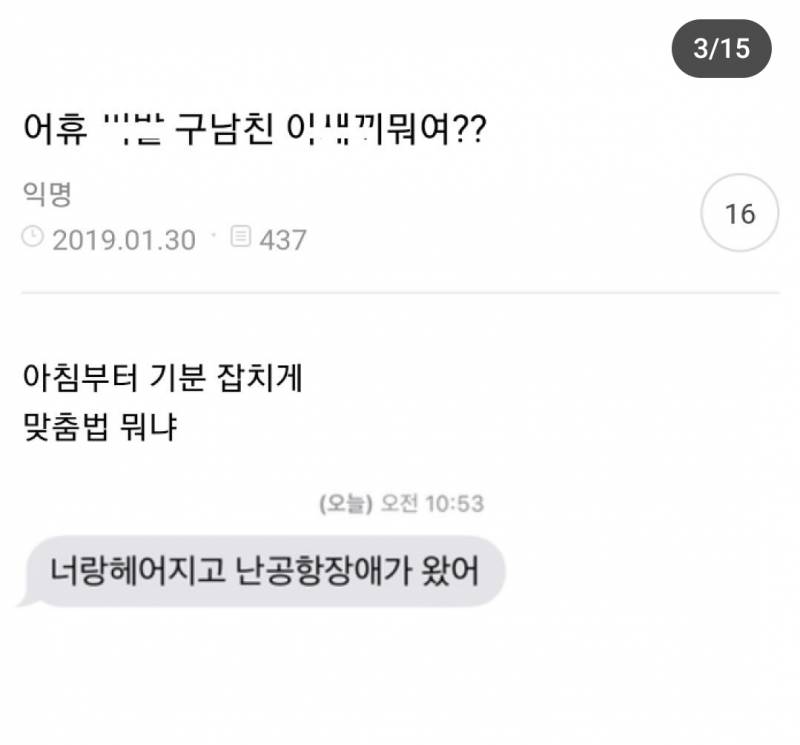Select body line 아침부터 기분 잡치게

click(x=163, y=378)
